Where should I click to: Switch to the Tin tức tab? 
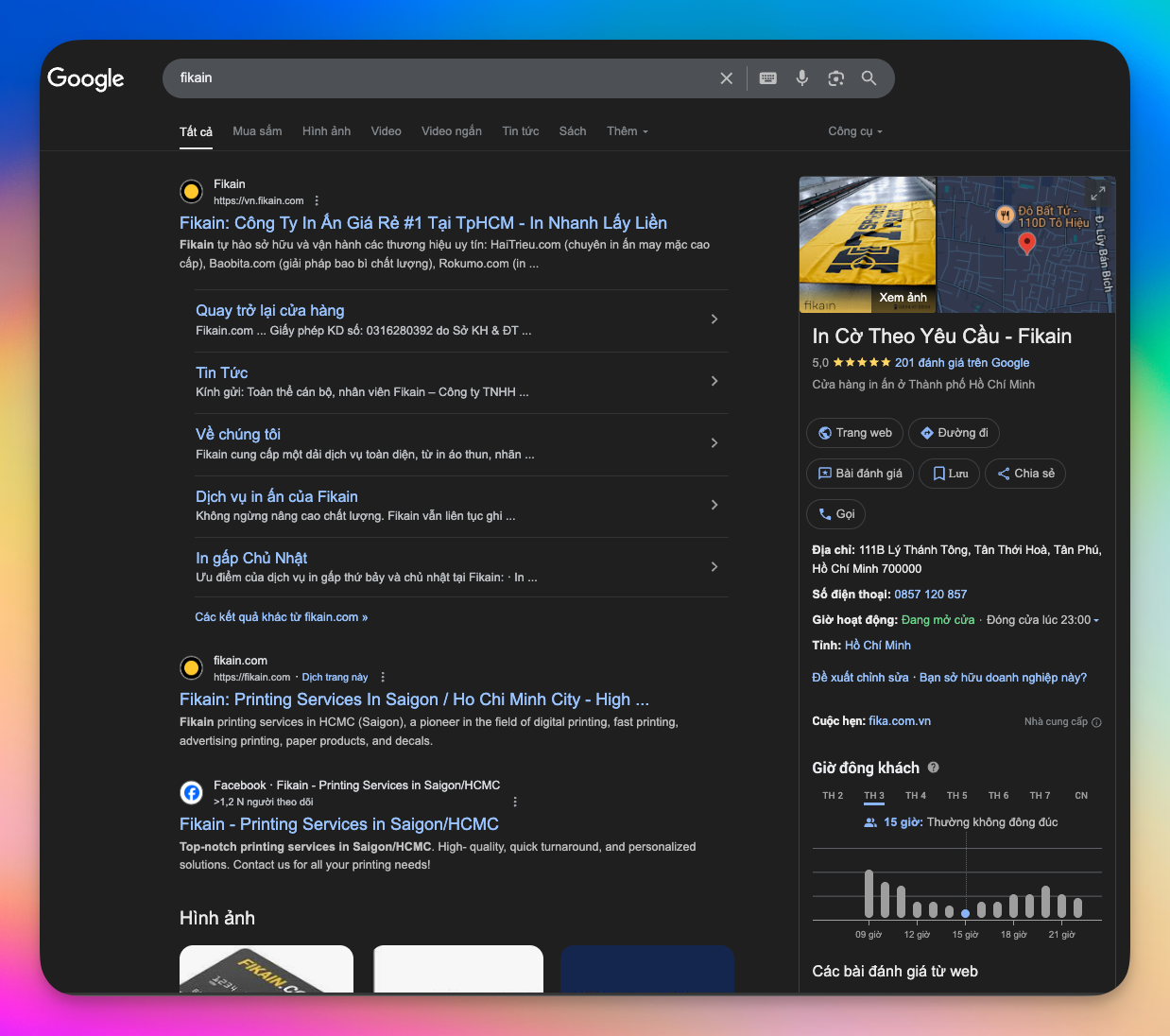point(520,131)
